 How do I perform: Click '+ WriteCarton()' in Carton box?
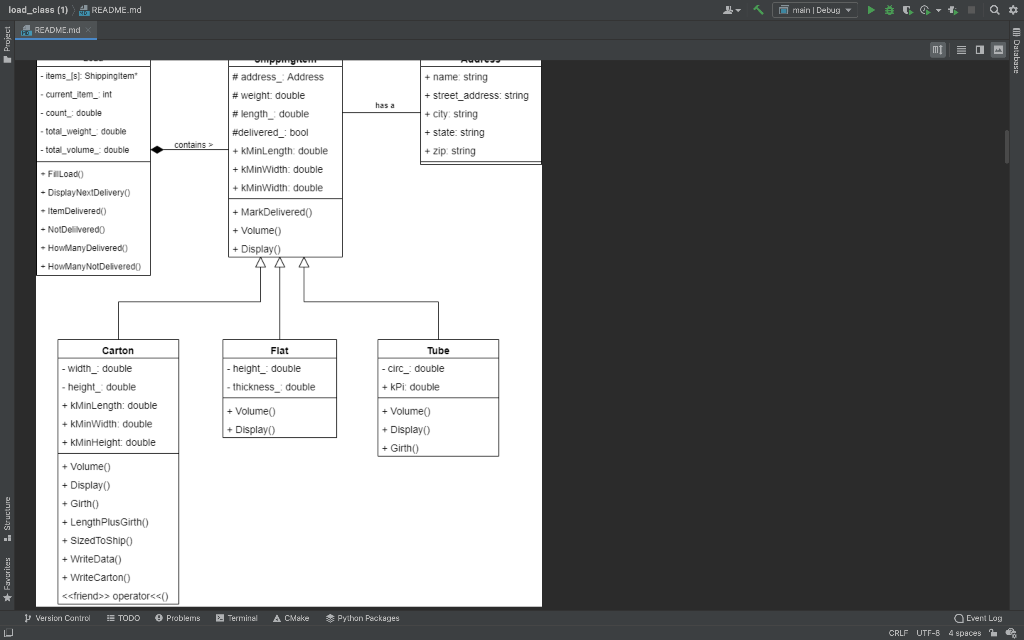point(96,578)
